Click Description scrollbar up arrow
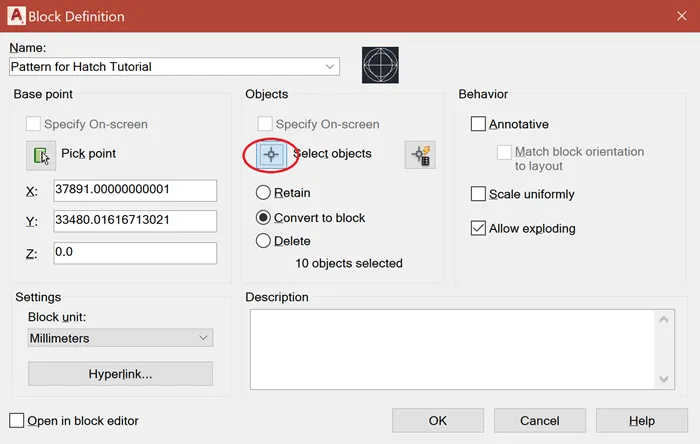 (x=664, y=319)
